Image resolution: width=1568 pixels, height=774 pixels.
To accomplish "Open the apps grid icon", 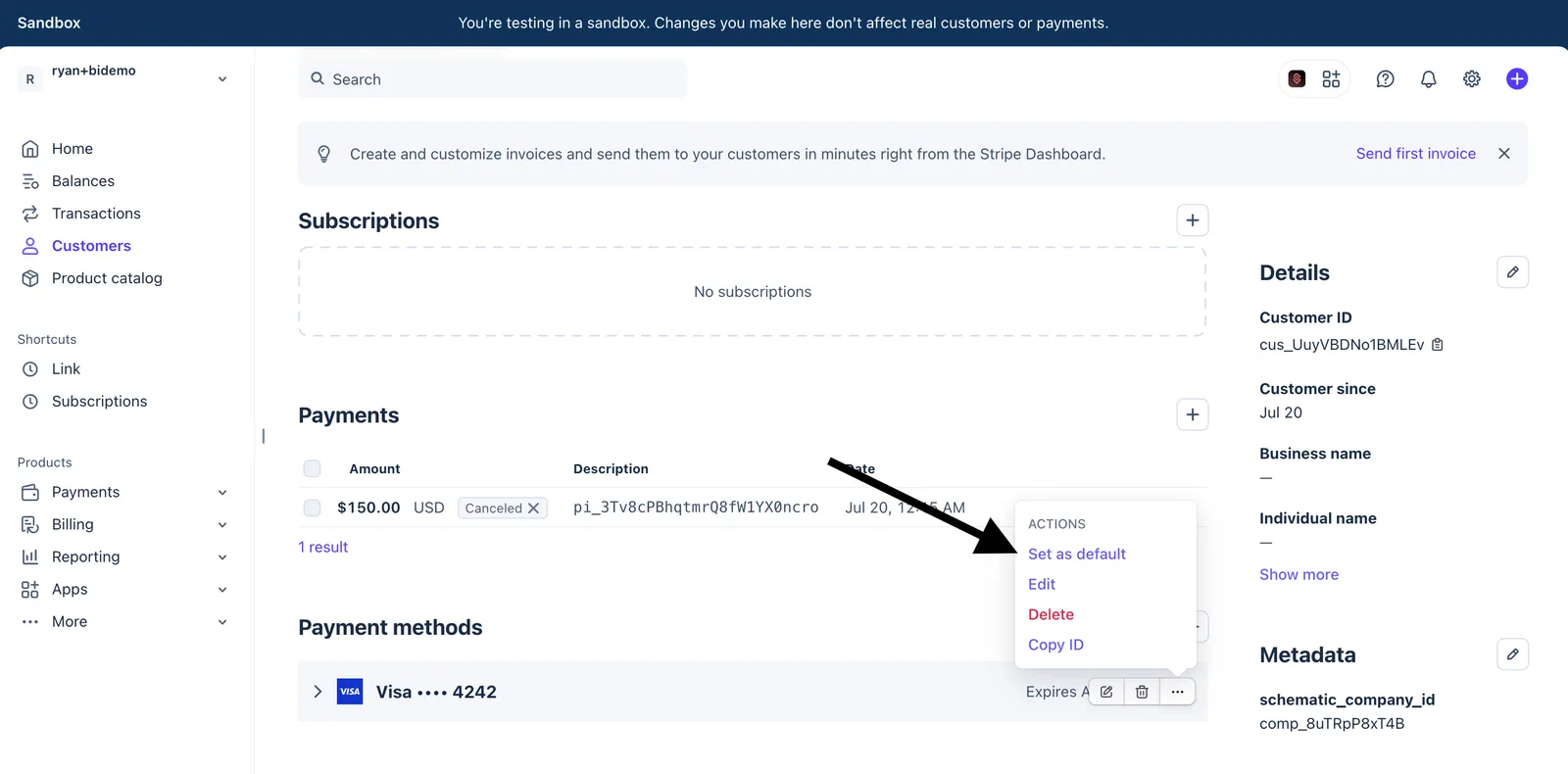I will [1331, 79].
